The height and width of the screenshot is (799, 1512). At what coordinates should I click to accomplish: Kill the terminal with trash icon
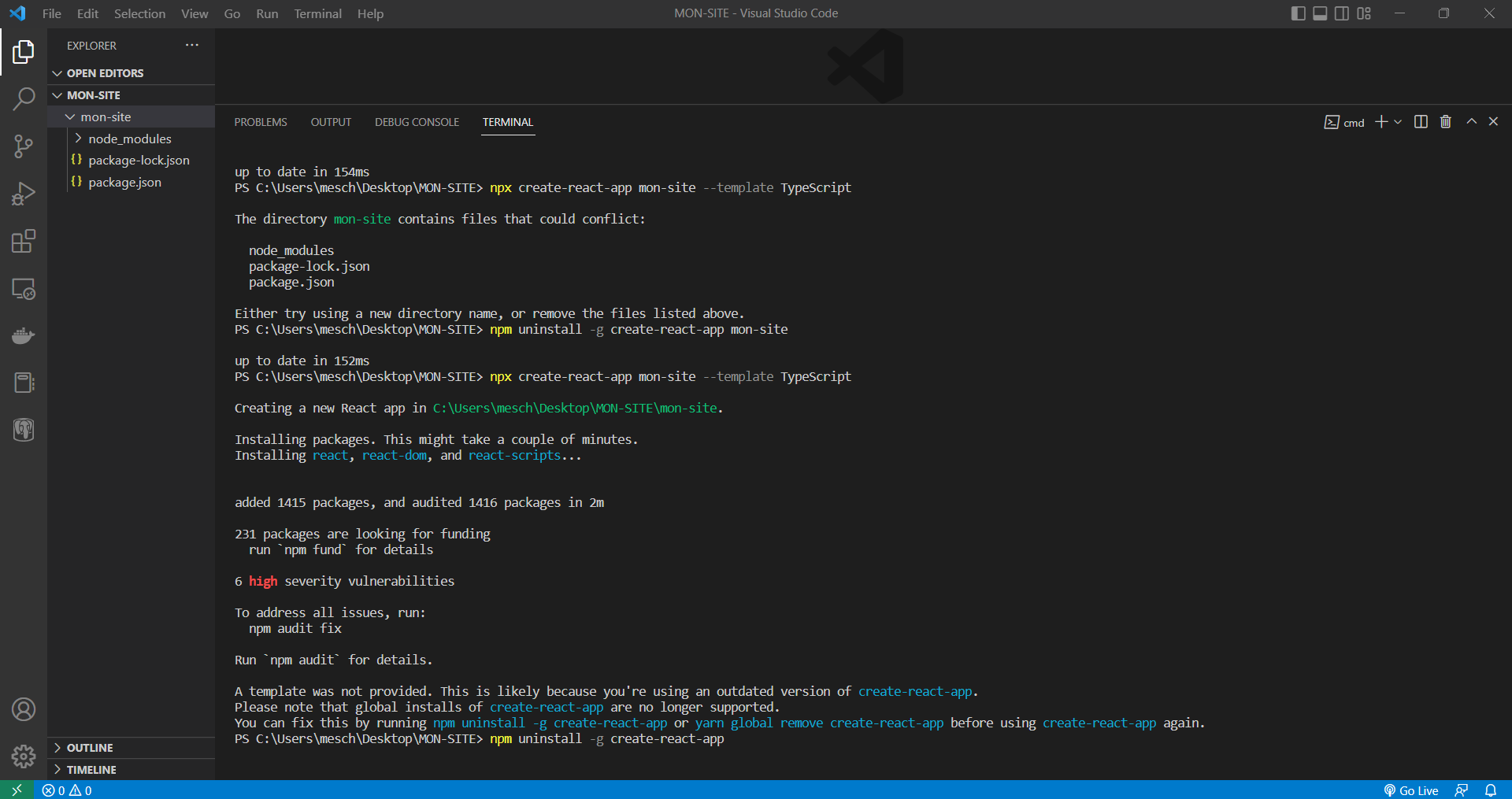(x=1446, y=121)
